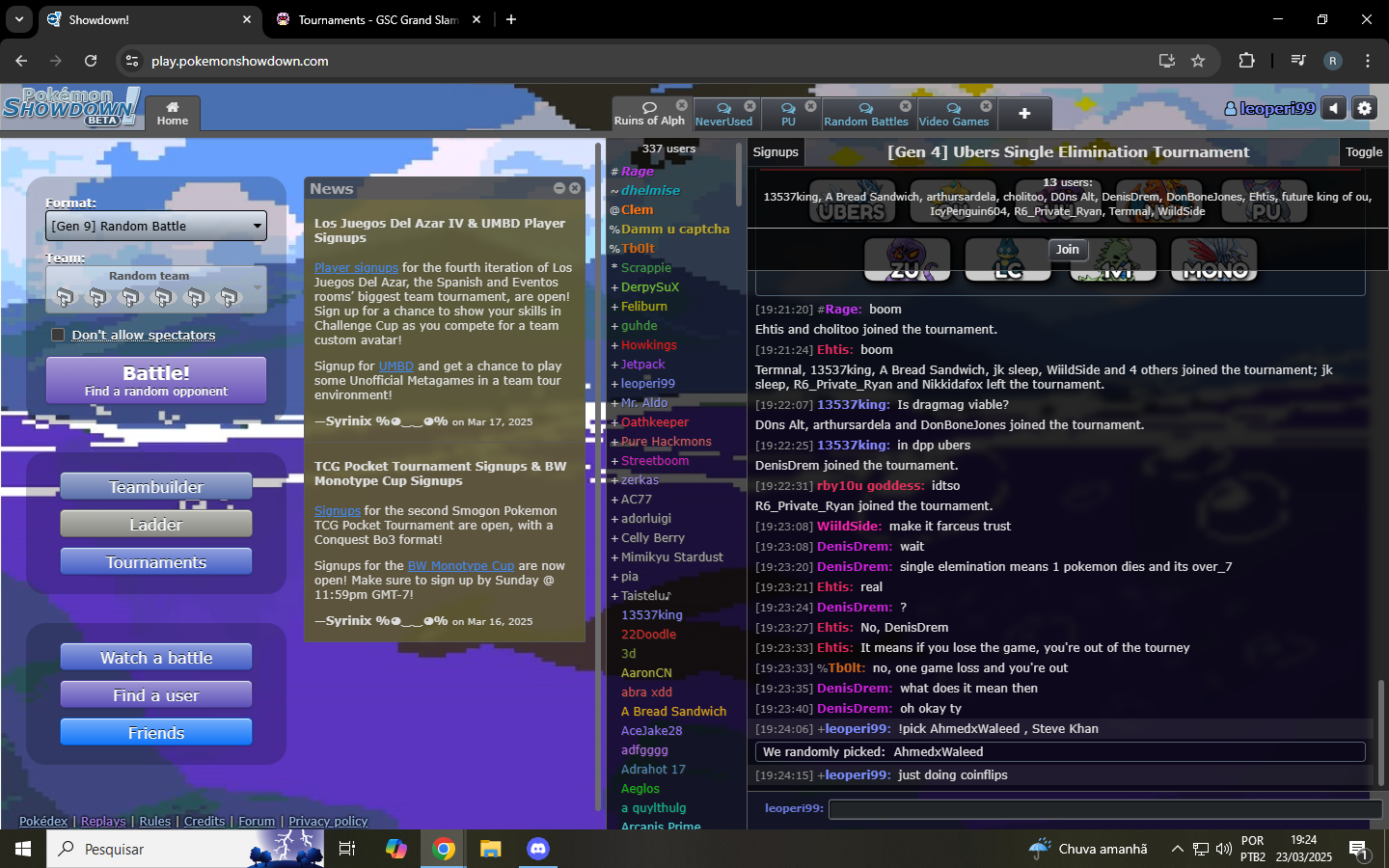
Task: Join the tournament with the Join button
Action: (1067, 249)
